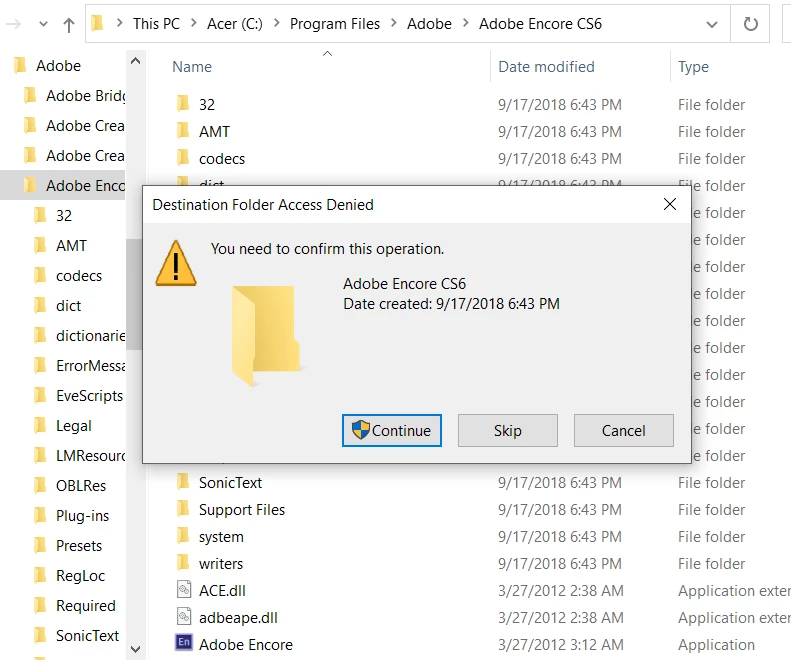791x662 pixels.
Task: Click navigation pane scrollbar thumb
Action: pyautogui.click(x=134, y=294)
